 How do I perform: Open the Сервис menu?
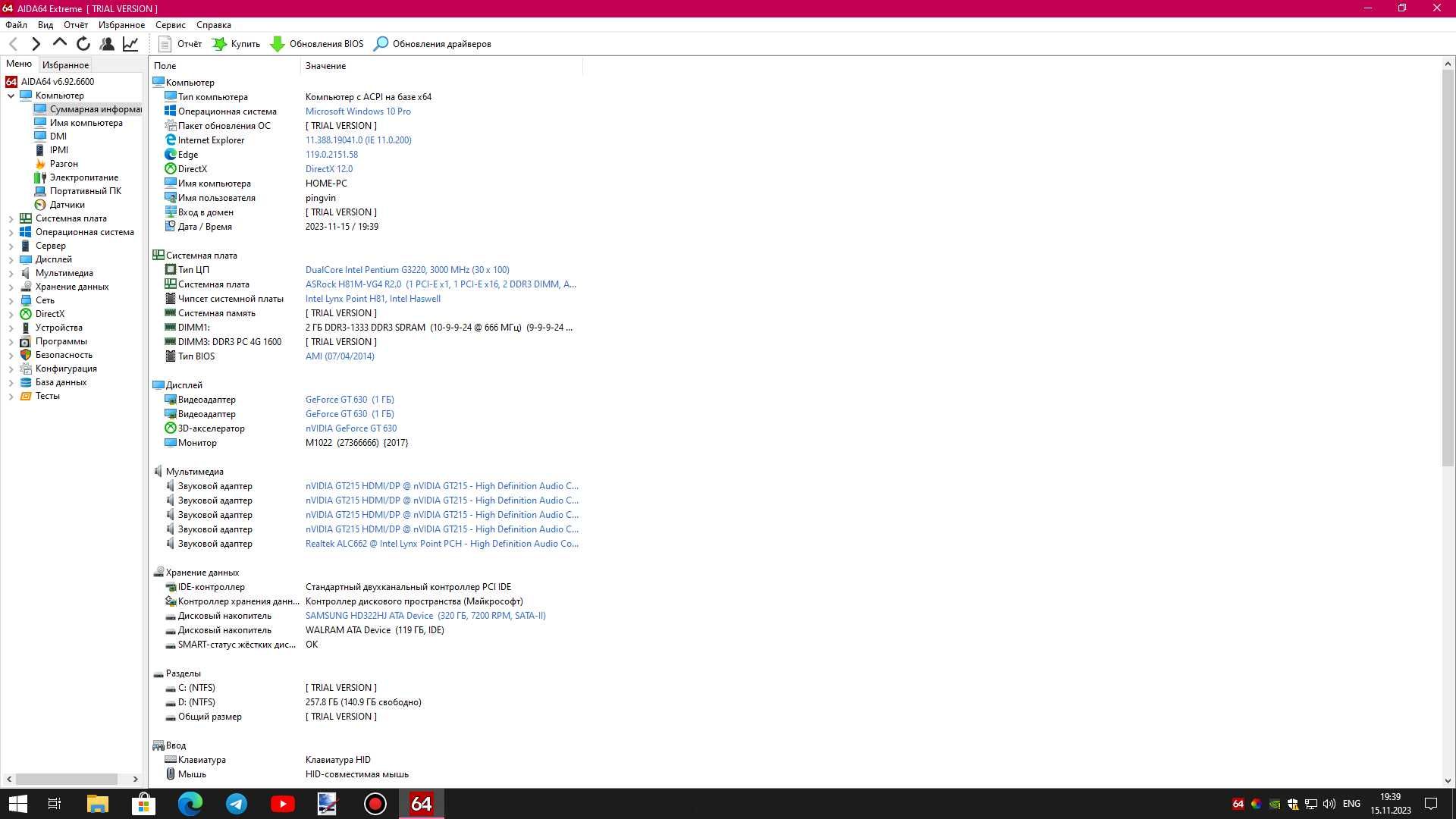(x=171, y=25)
